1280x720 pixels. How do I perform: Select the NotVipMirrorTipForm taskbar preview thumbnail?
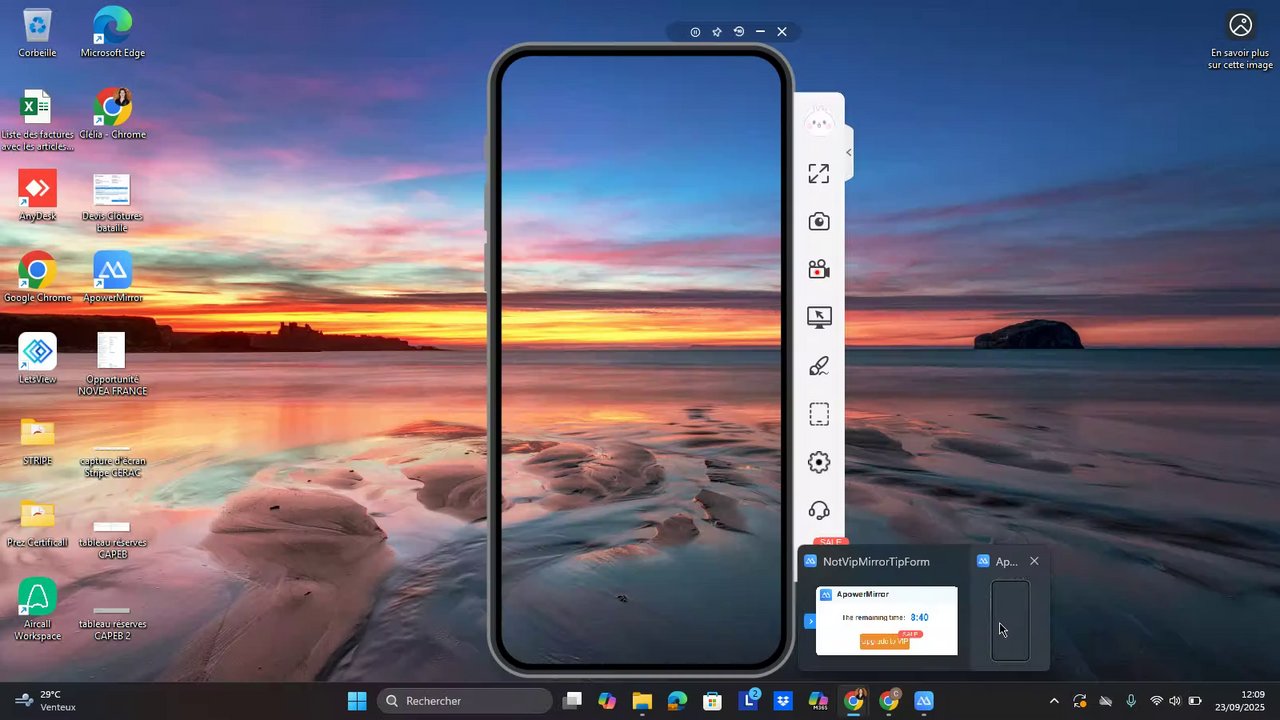(x=886, y=621)
